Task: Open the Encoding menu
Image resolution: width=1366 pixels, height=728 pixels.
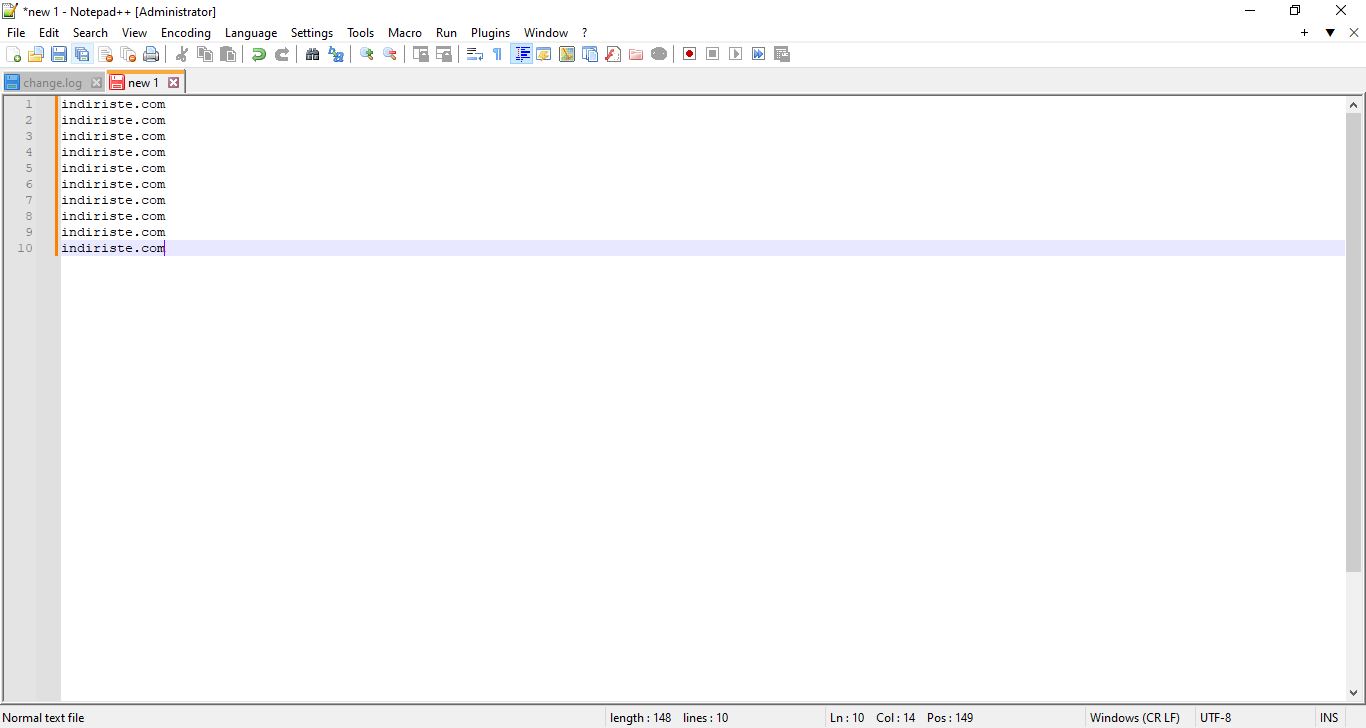Action: 186,33
